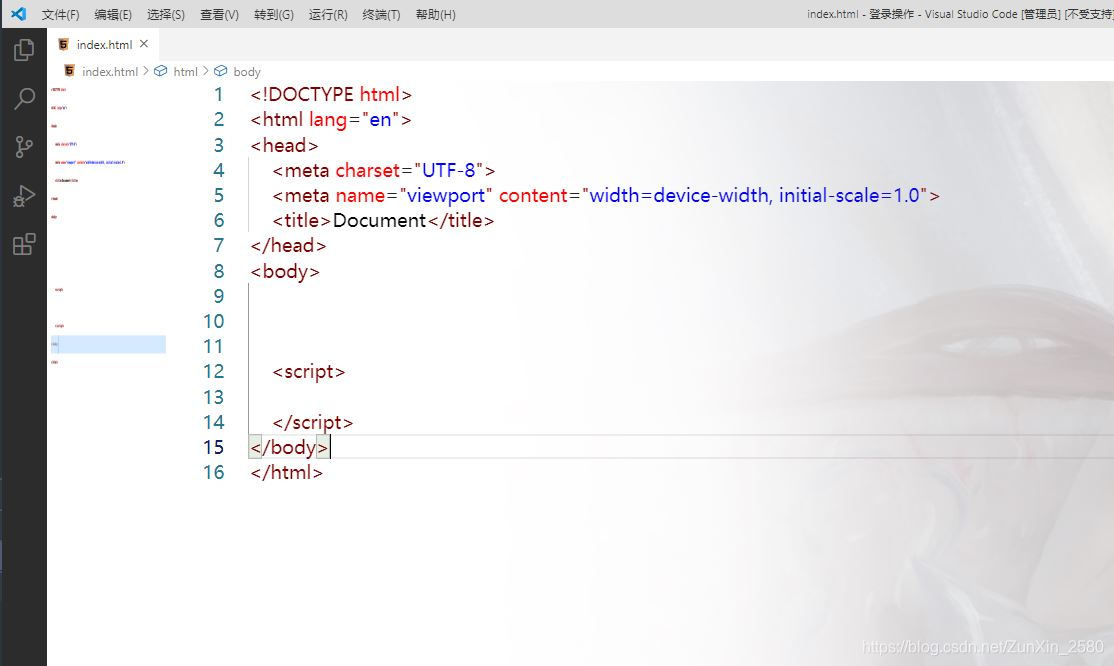This screenshot has height=666, width=1114.
Task: Click the <head> opening tag
Action: pos(284,145)
